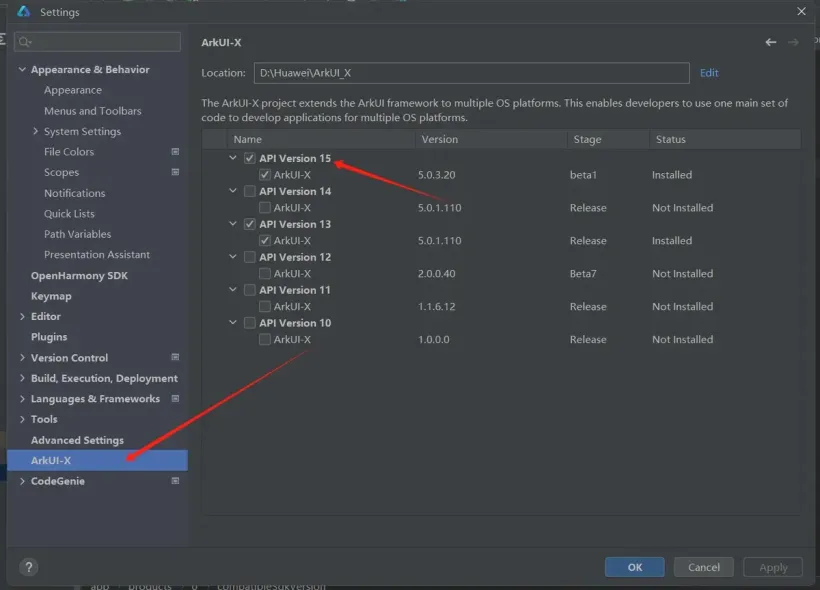Open Path Variables settings
Viewport: 820px width, 590px height.
pos(77,234)
